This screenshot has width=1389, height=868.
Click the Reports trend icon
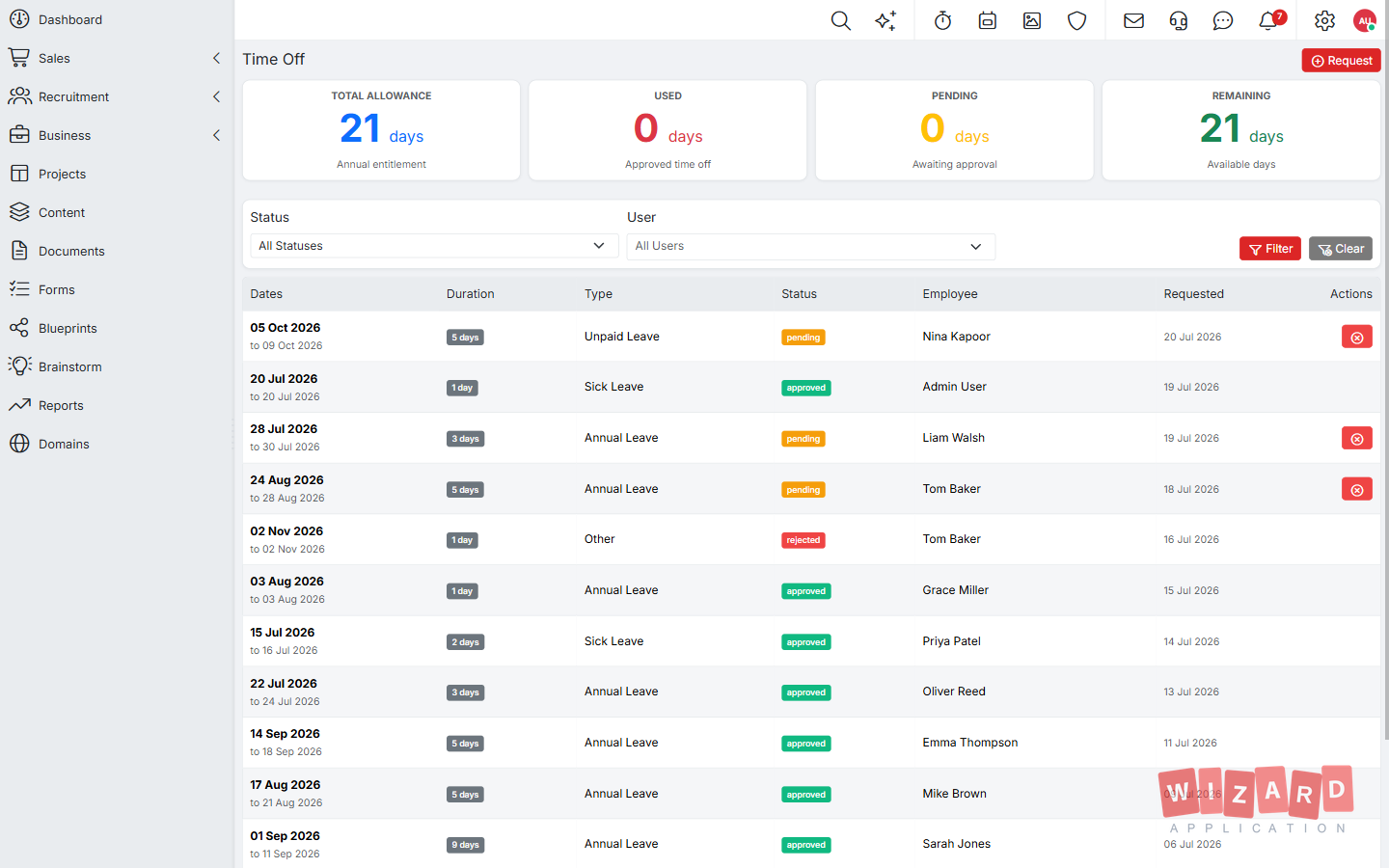click(19, 405)
